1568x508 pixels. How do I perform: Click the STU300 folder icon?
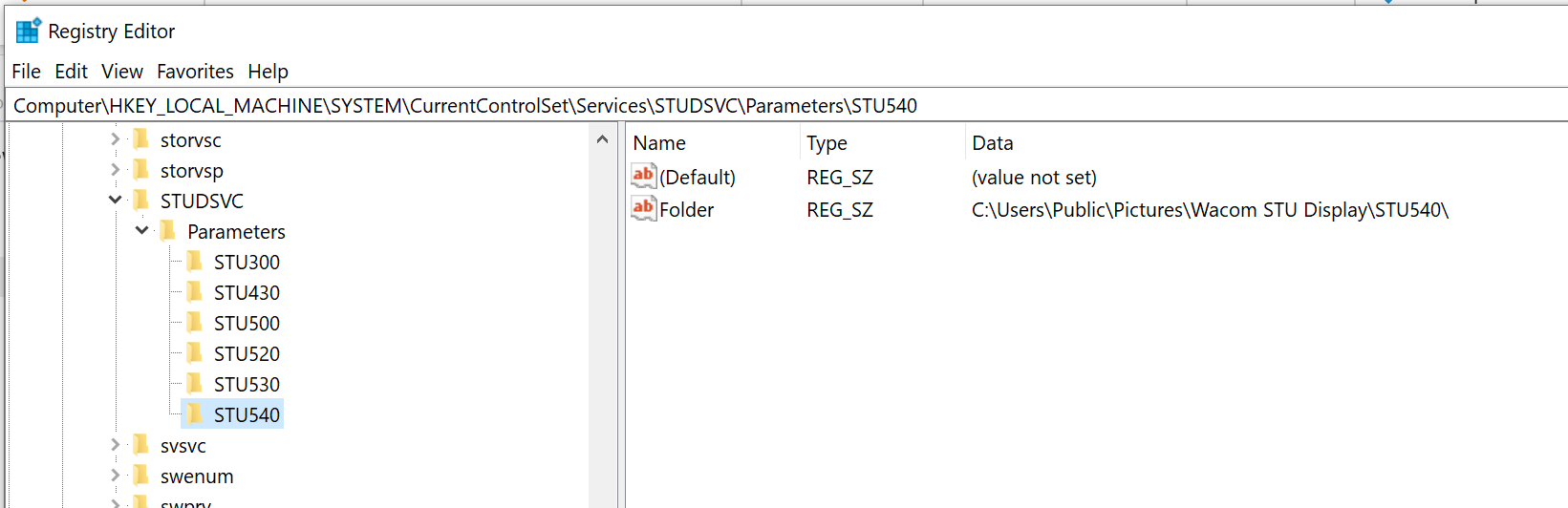[195, 262]
